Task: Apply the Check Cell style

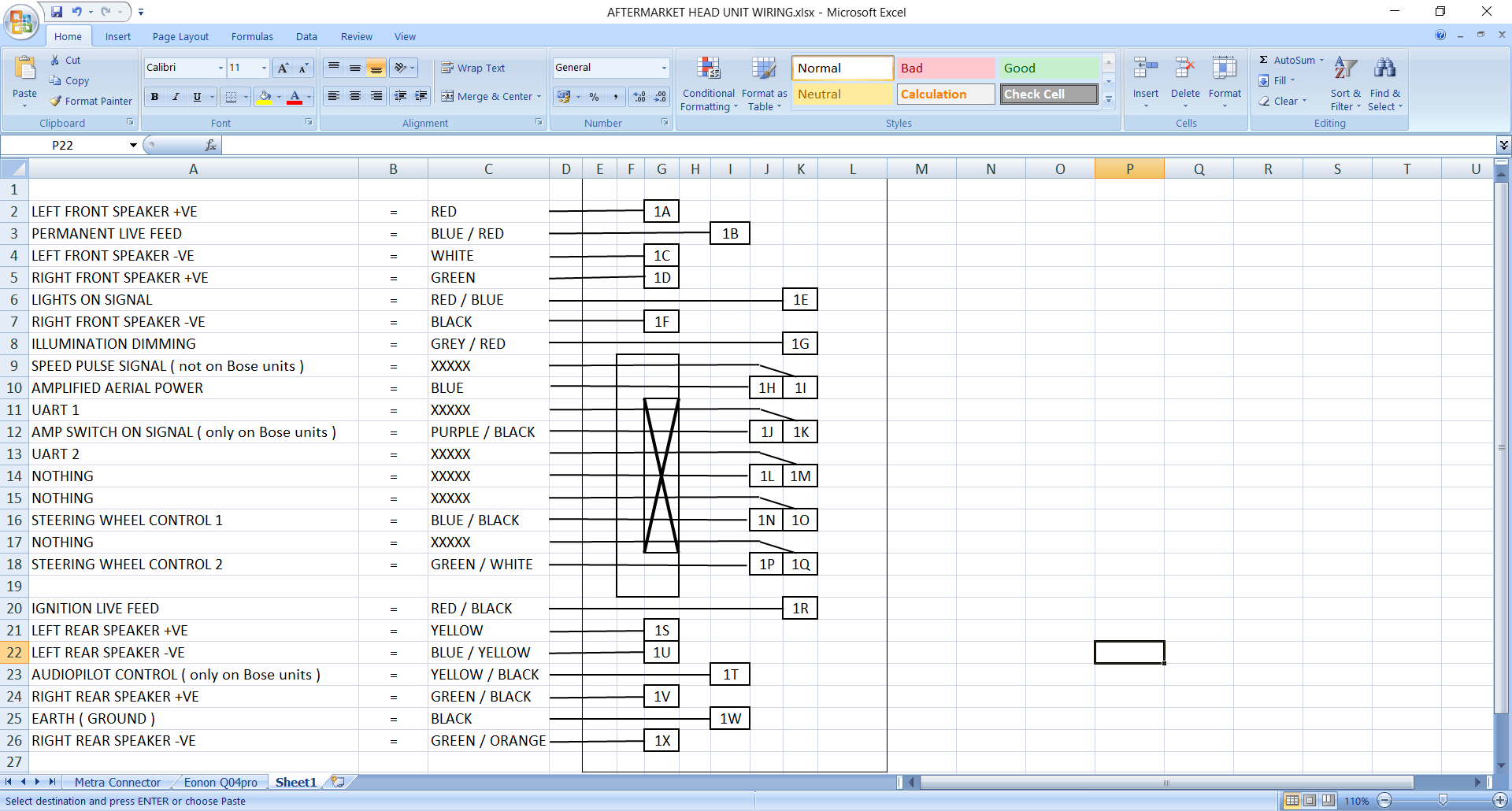Action: tap(1049, 94)
